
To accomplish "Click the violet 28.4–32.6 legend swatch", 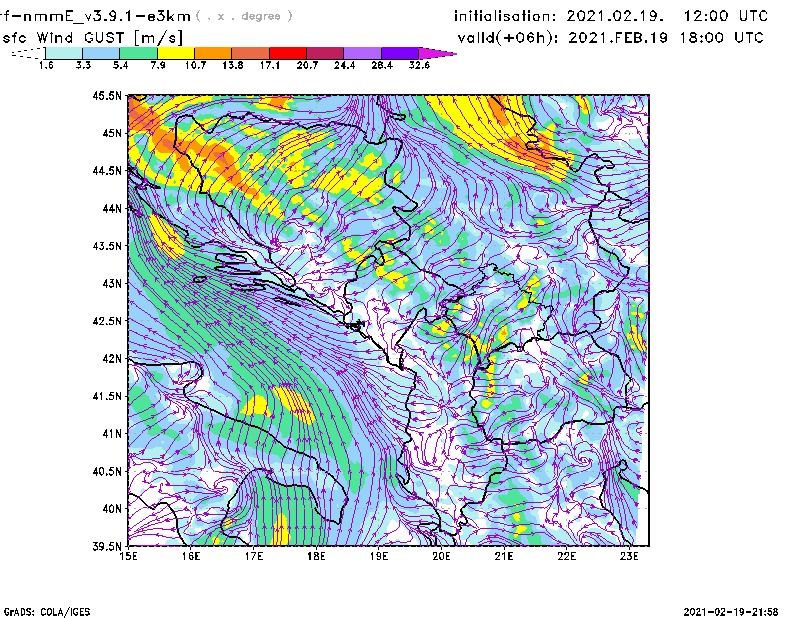I will [400, 53].
